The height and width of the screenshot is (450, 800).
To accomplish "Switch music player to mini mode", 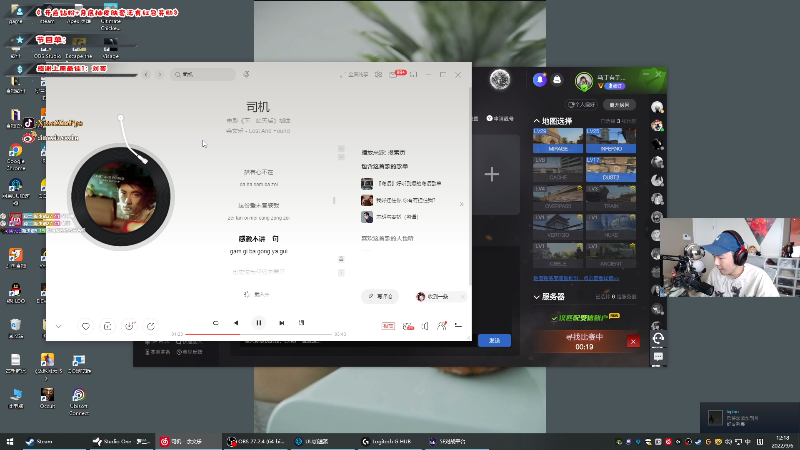I will click(x=413, y=74).
